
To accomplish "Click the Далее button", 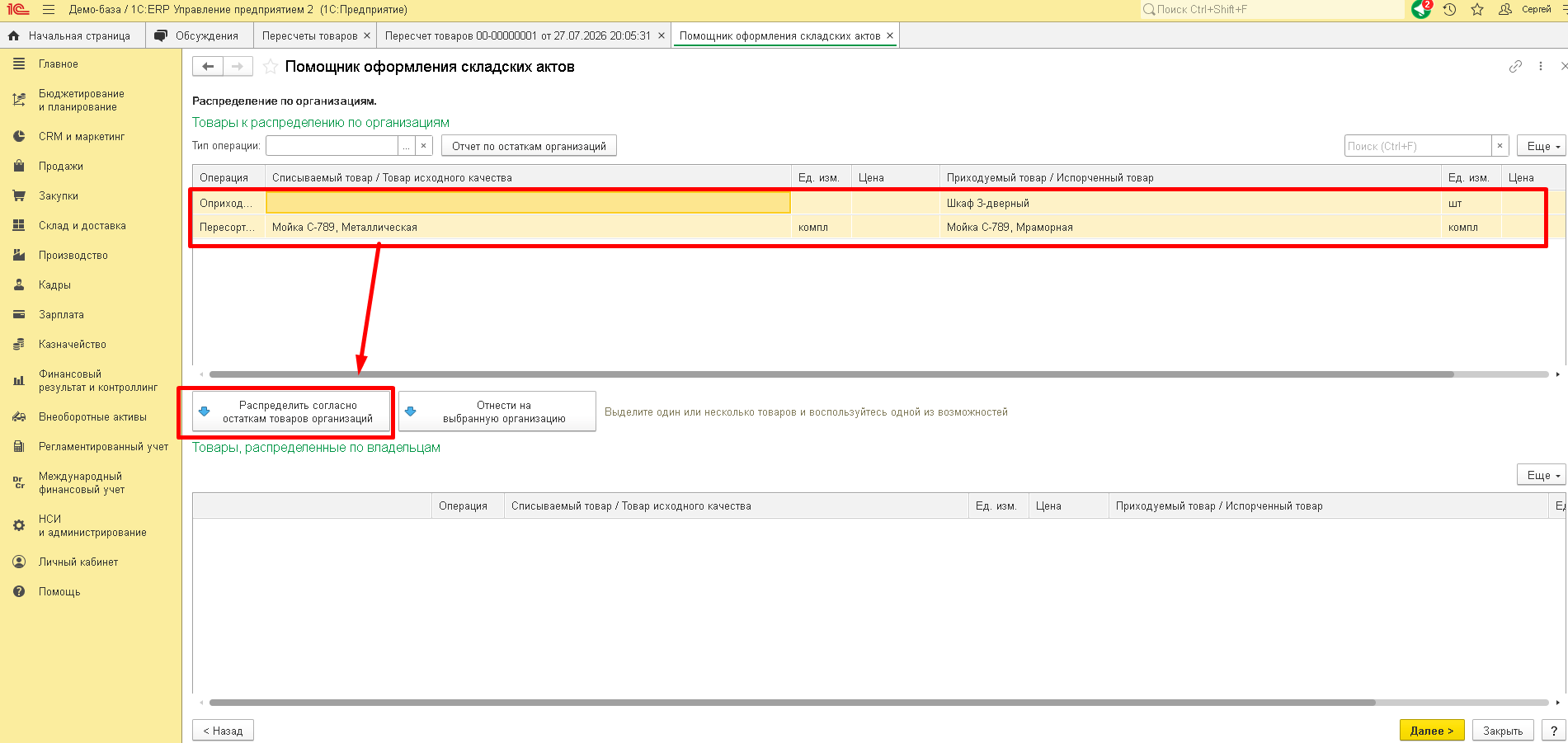I will point(1432,731).
